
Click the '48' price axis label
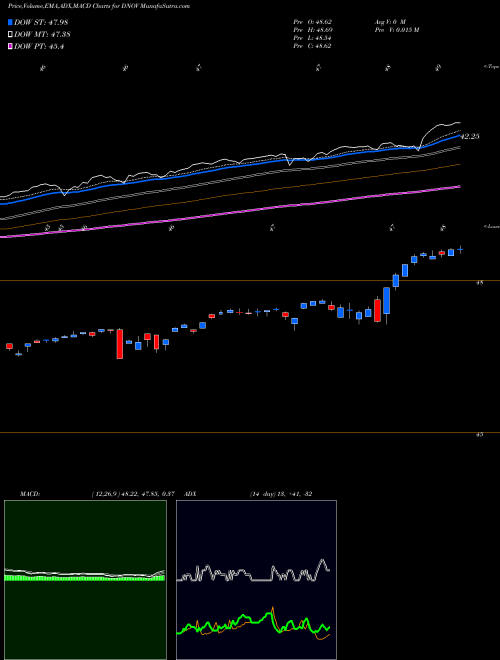pyautogui.click(x=479, y=283)
